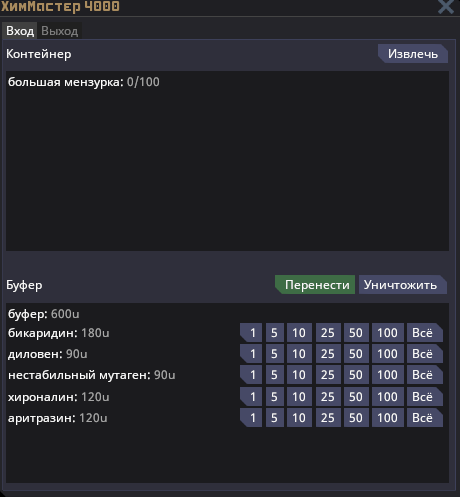
Task: Move all бикаридин with Всё
Action: [x=425, y=333]
